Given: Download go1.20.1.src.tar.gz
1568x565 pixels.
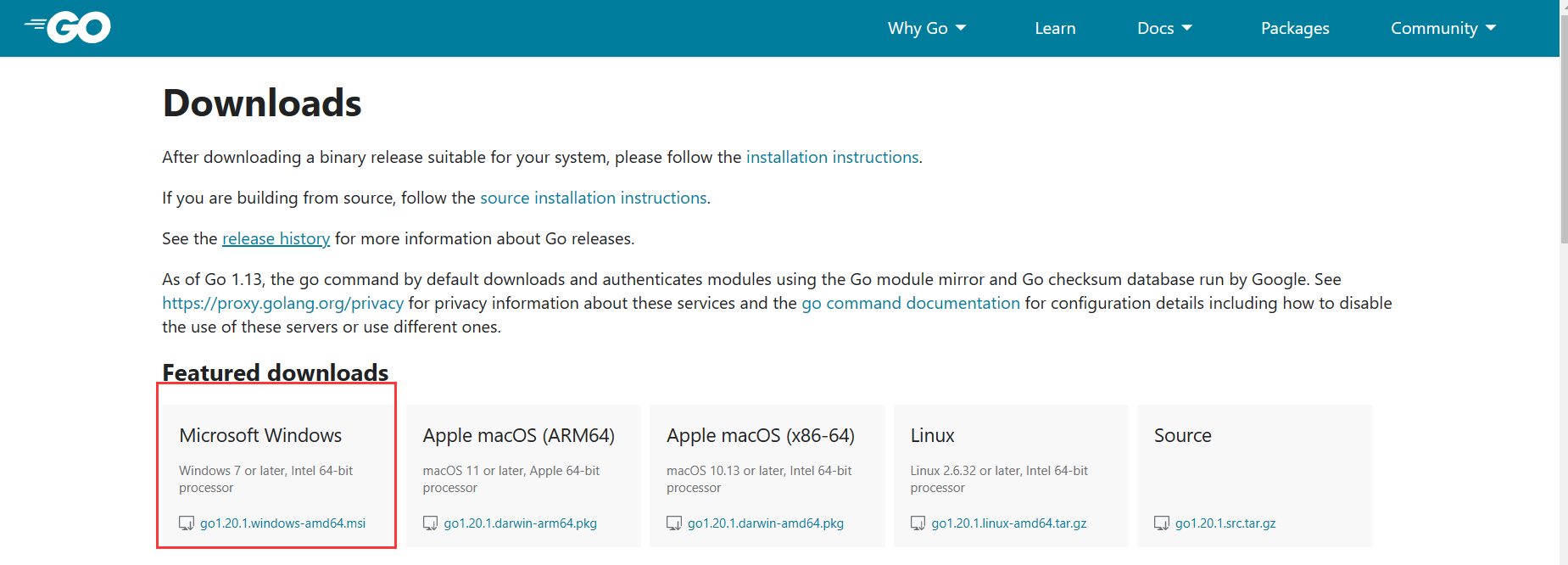Looking at the screenshot, I should click(x=1225, y=523).
